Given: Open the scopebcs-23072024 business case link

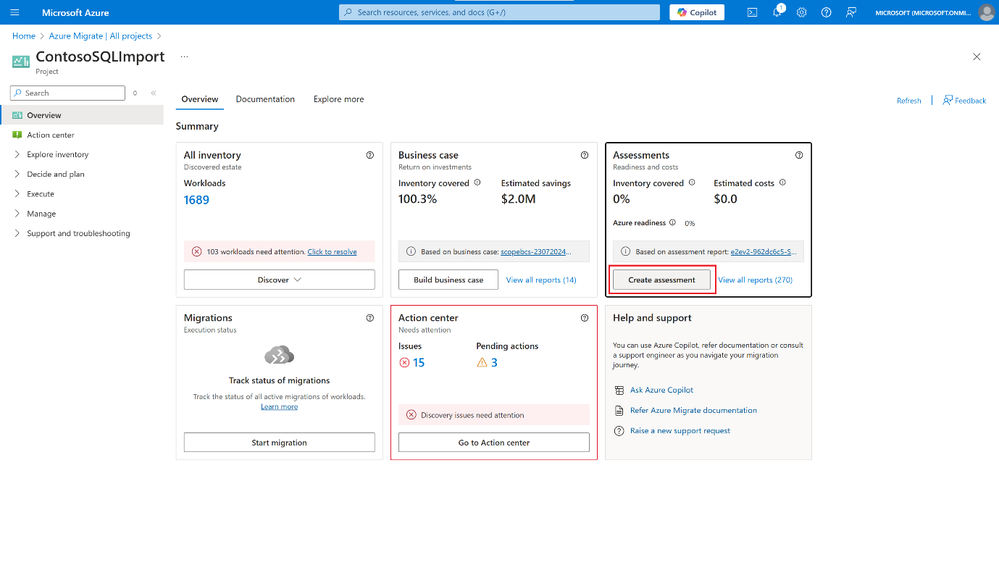Looking at the screenshot, I should (x=535, y=252).
